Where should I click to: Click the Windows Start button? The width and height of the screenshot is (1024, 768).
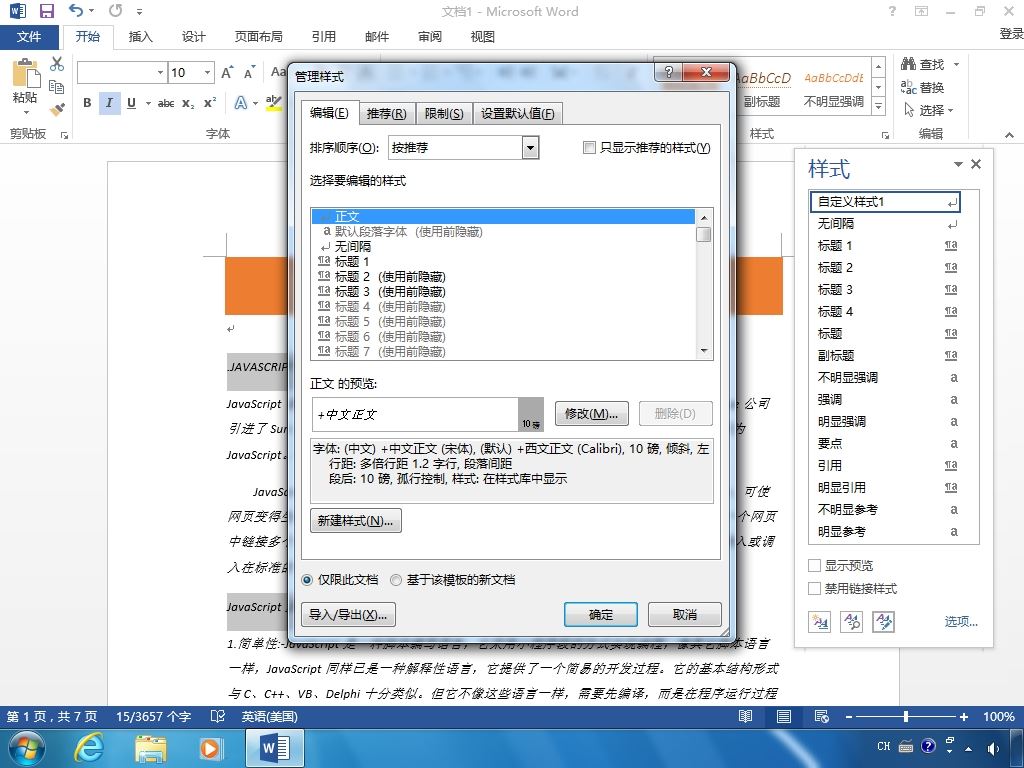coord(27,748)
